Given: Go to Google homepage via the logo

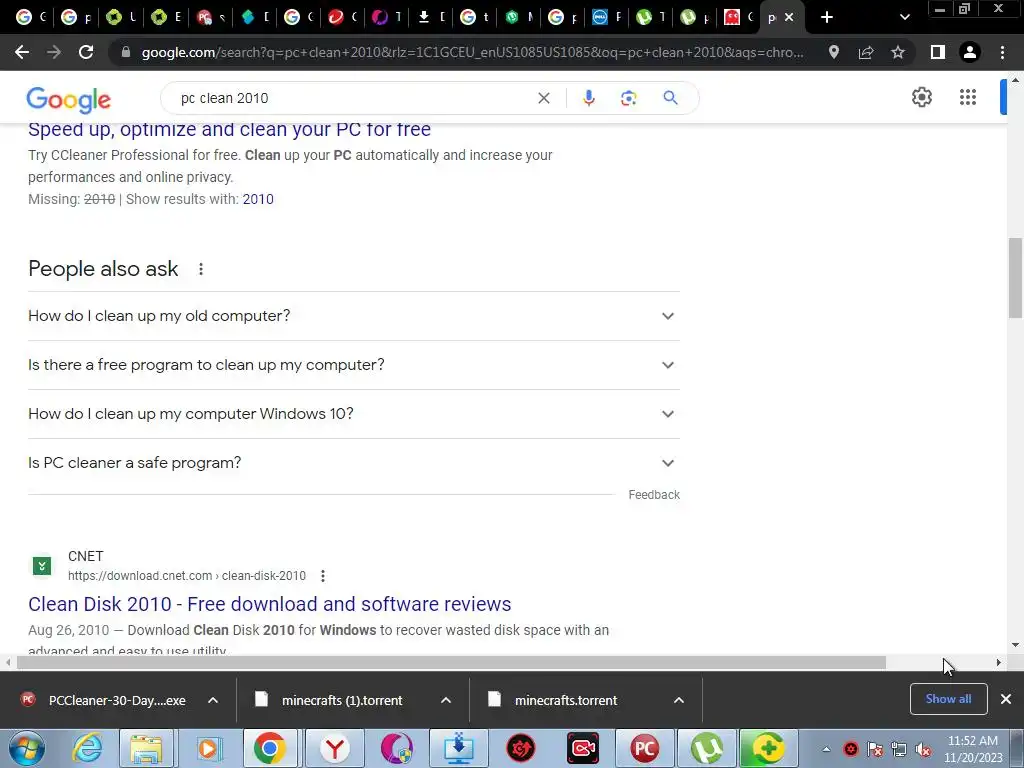Looking at the screenshot, I should click(69, 100).
